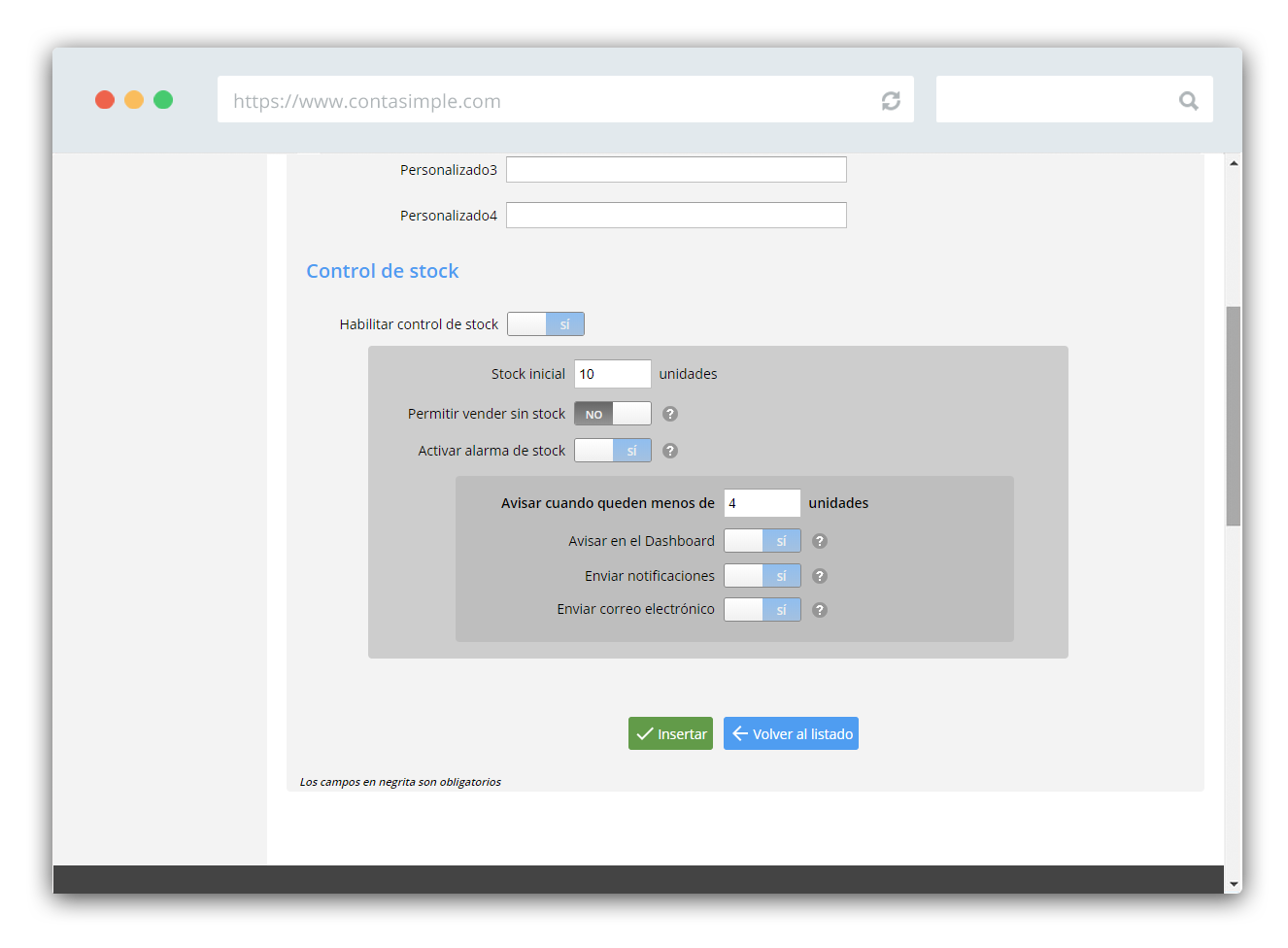Image resolution: width=1288 pixels, height=948 pixels.
Task: Focus the Stock inicial field
Action: click(x=612, y=374)
